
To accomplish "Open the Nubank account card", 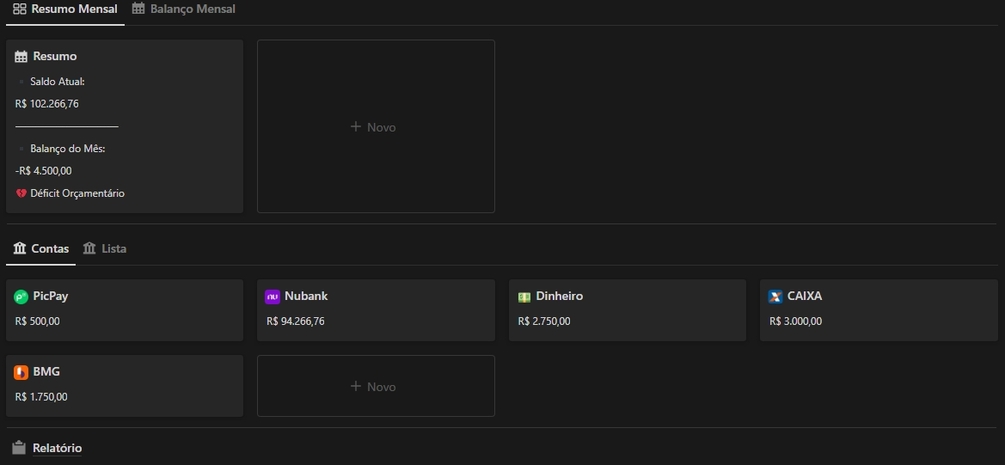I will click(375, 310).
